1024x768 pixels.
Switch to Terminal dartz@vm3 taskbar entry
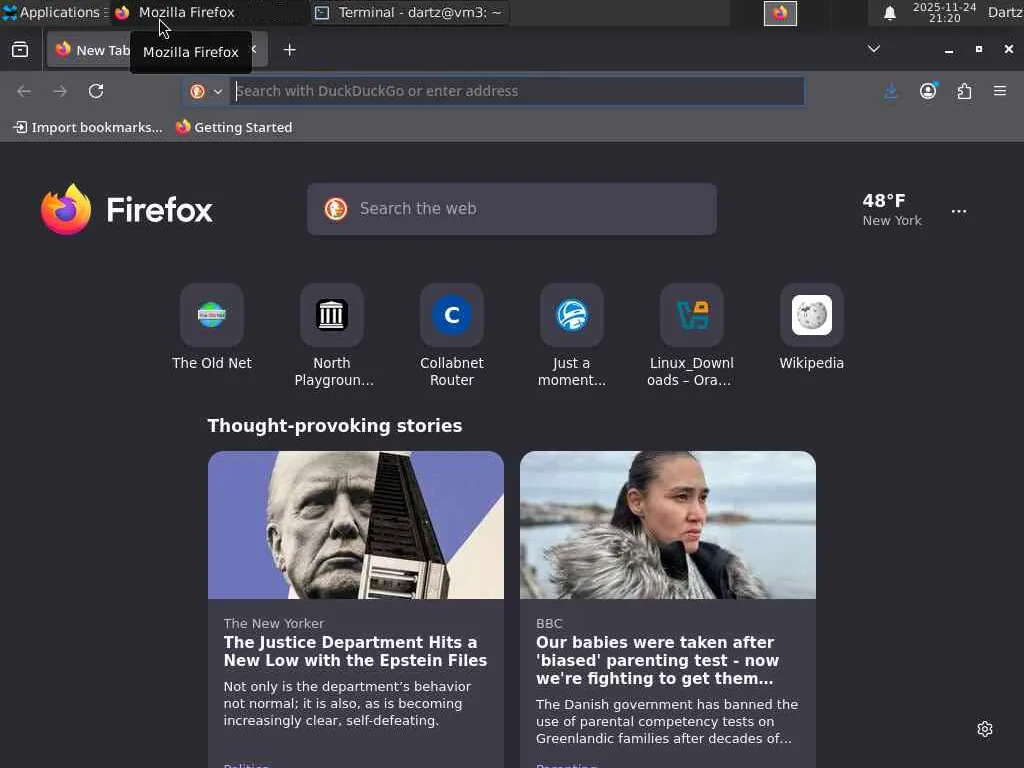pyautogui.click(x=408, y=12)
